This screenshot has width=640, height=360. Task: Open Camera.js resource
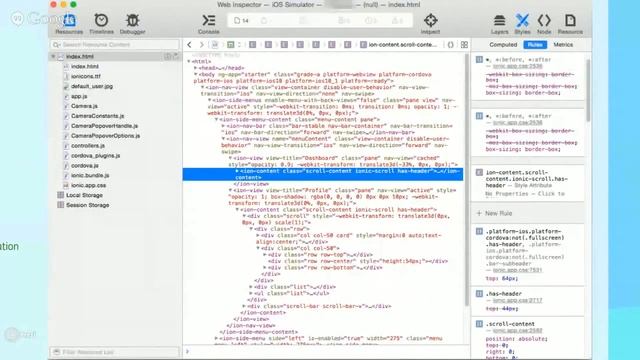84,106
